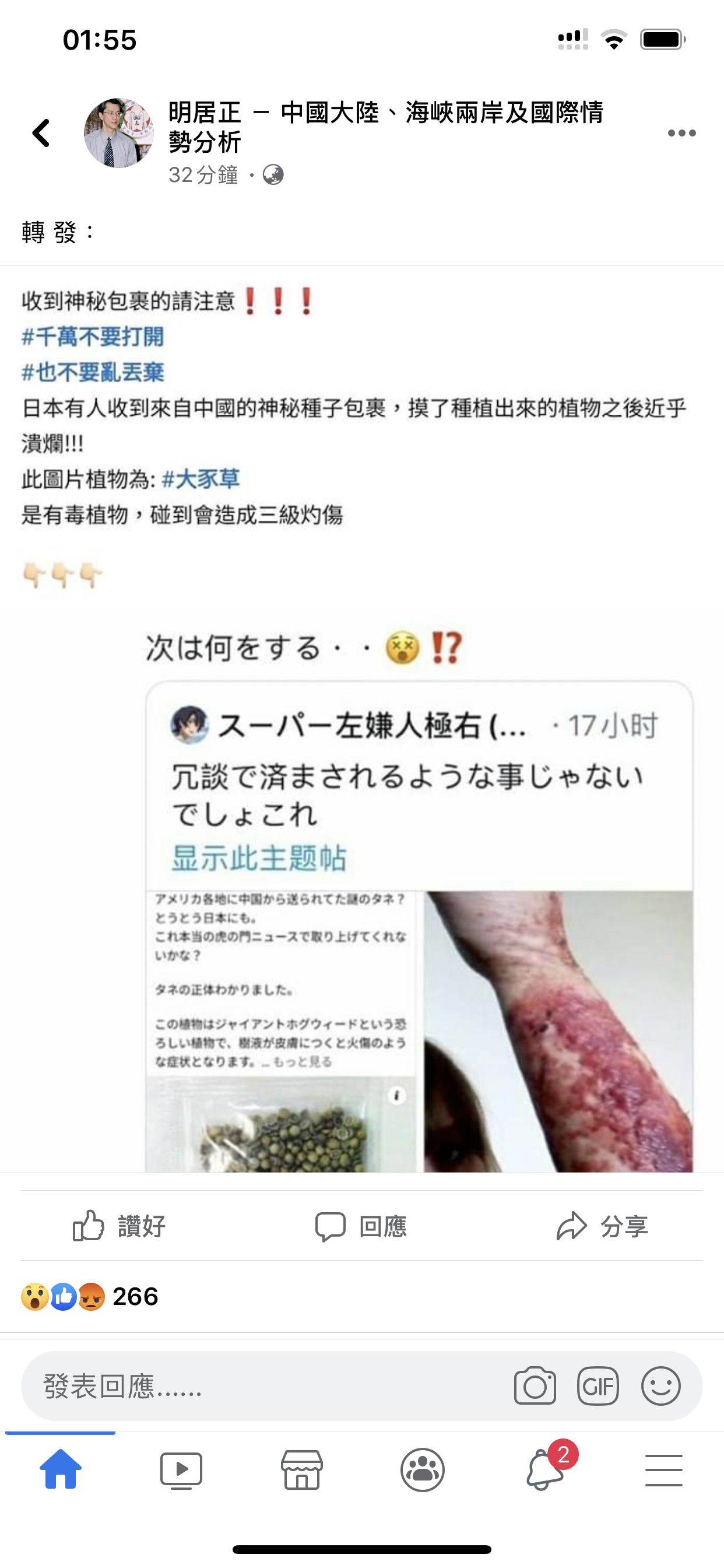Tap the camera icon in comment box

point(535,1386)
